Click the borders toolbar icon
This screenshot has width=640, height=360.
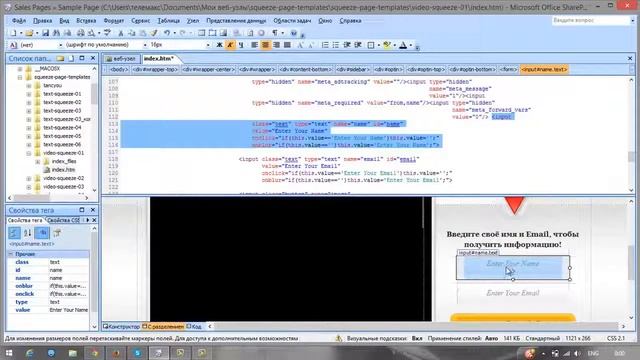371,45
